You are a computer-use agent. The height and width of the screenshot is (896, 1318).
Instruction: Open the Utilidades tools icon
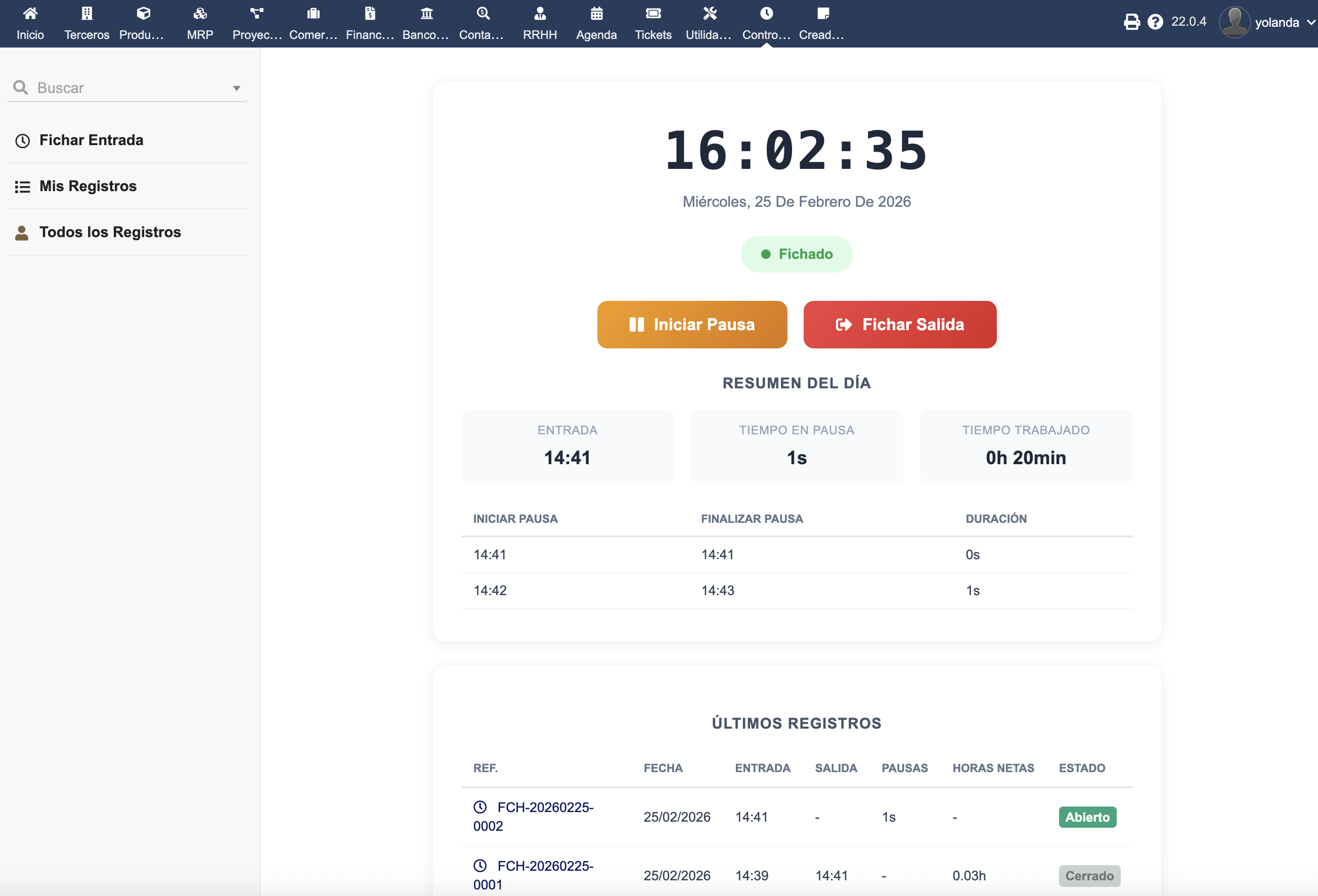coord(710,14)
